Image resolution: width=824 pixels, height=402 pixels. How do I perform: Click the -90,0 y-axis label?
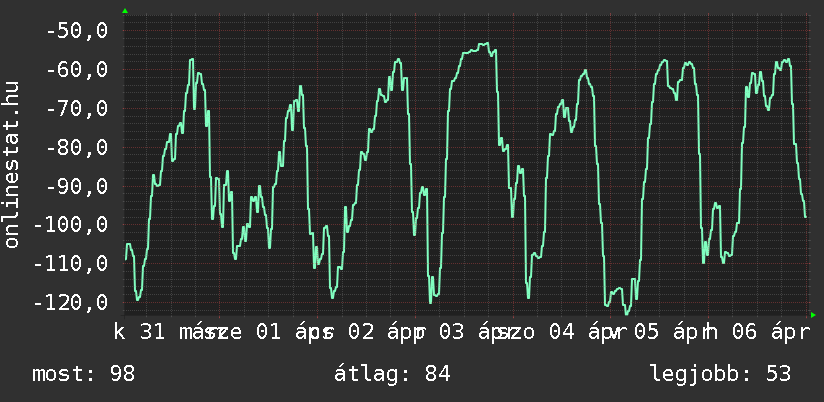pyautogui.click(x=76, y=186)
